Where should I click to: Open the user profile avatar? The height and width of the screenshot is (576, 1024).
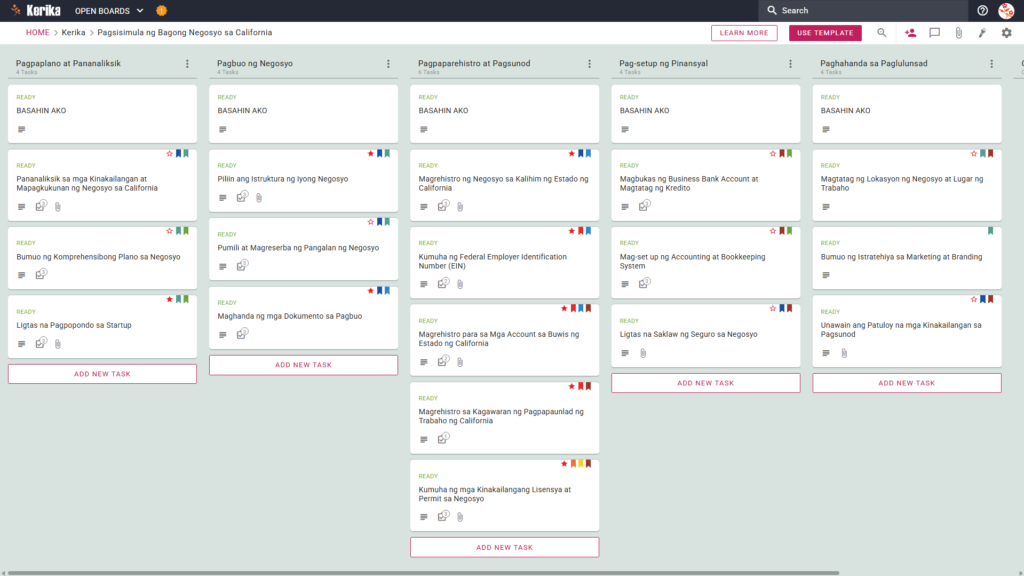(x=1006, y=10)
